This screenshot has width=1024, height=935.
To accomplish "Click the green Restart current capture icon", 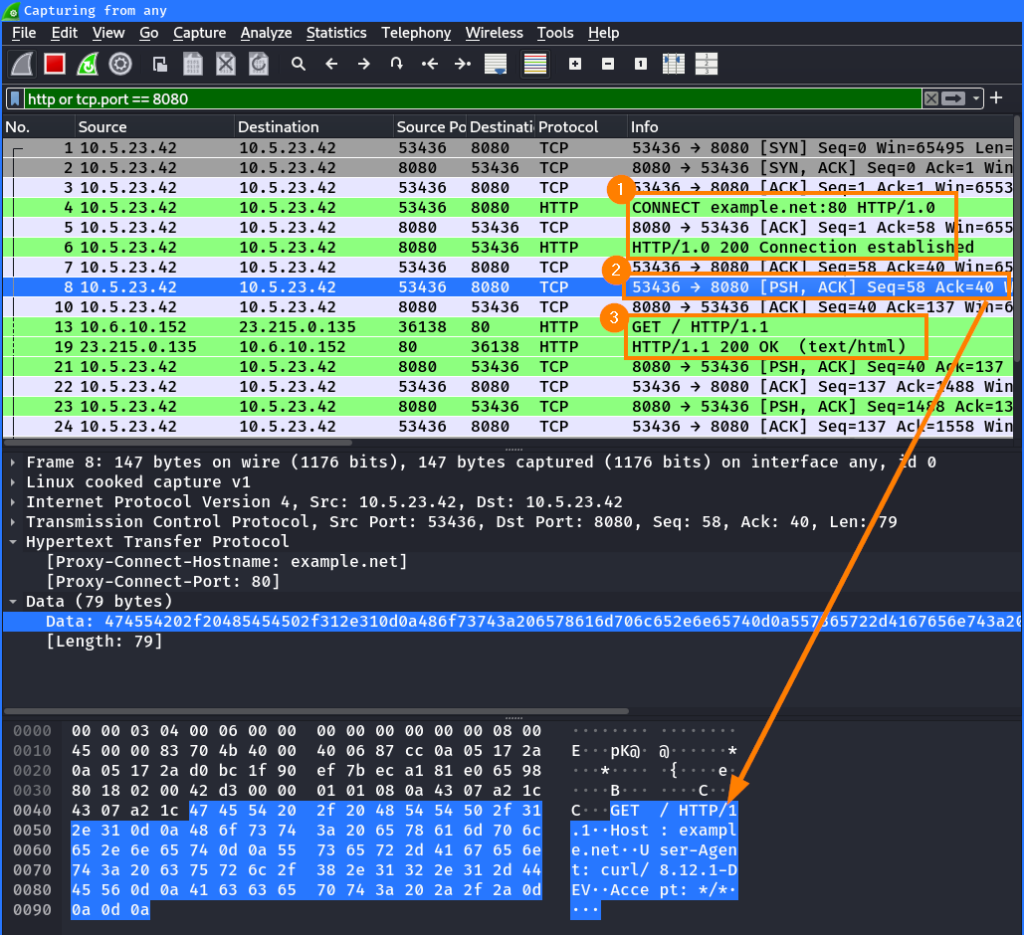I will pyautogui.click(x=88, y=64).
